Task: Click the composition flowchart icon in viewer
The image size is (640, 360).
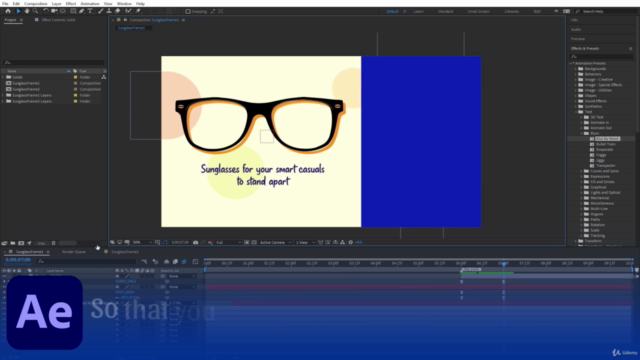Action: (x=342, y=242)
